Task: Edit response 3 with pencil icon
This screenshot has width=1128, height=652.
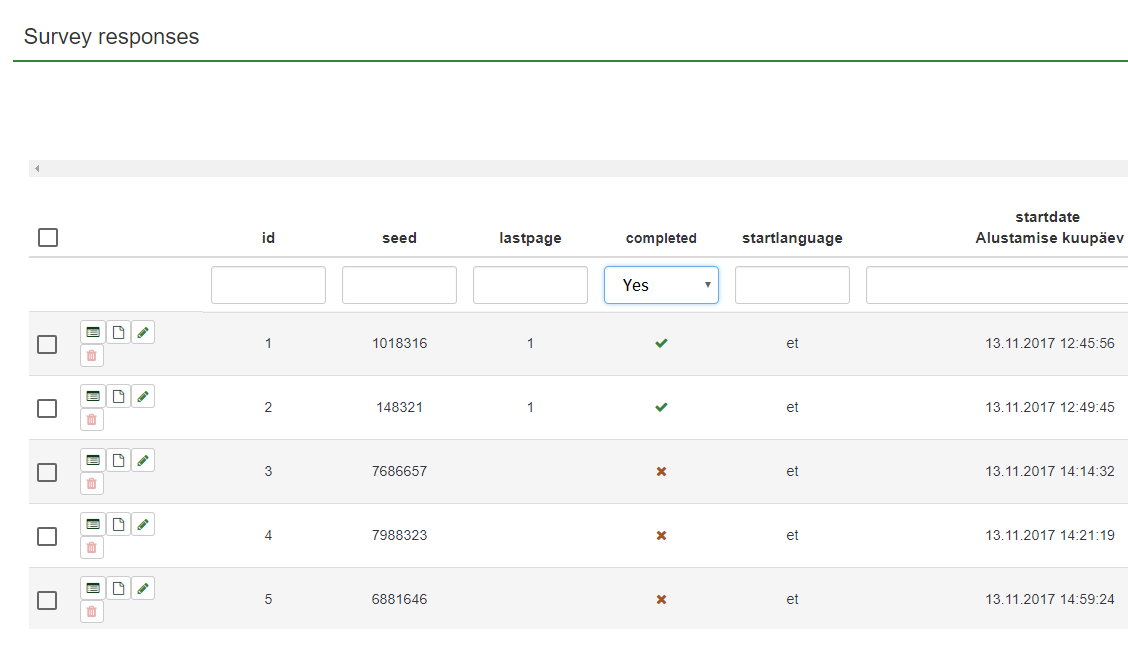Action: (x=143, y=461)
